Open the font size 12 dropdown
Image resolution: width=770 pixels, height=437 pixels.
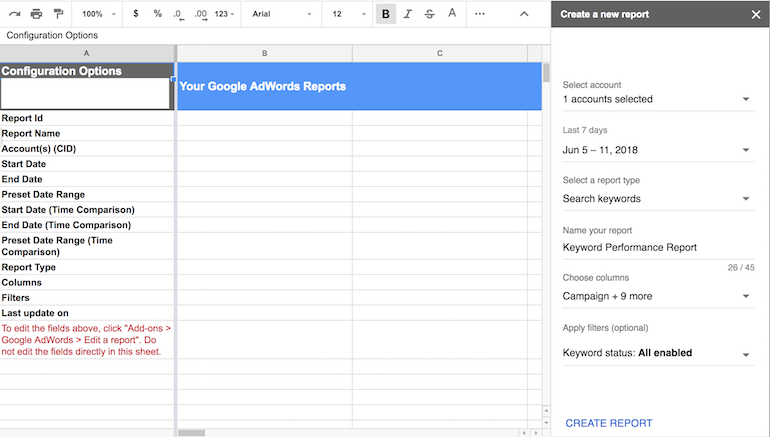pos(349,14)
